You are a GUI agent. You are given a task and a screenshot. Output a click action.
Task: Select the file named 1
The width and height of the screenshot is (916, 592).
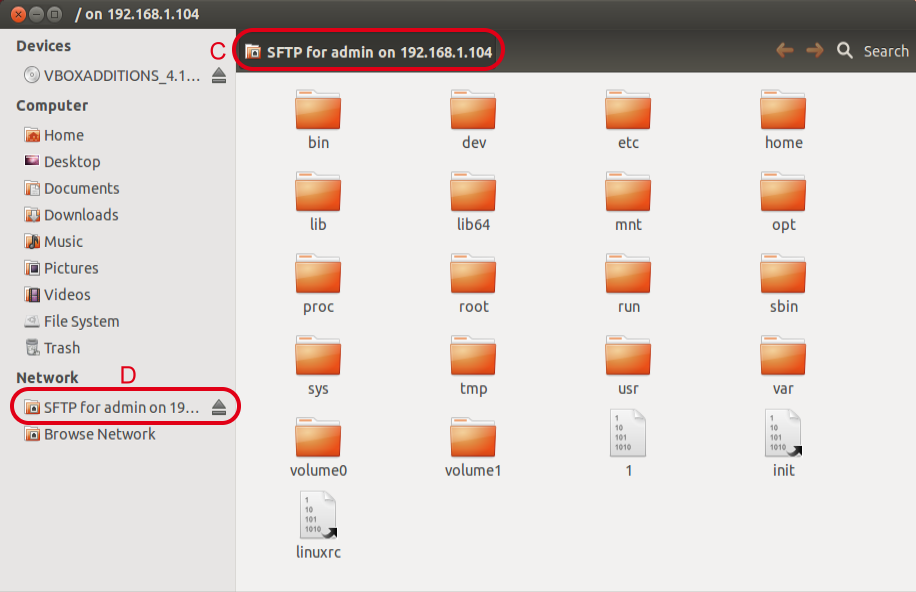coord(628,433)
